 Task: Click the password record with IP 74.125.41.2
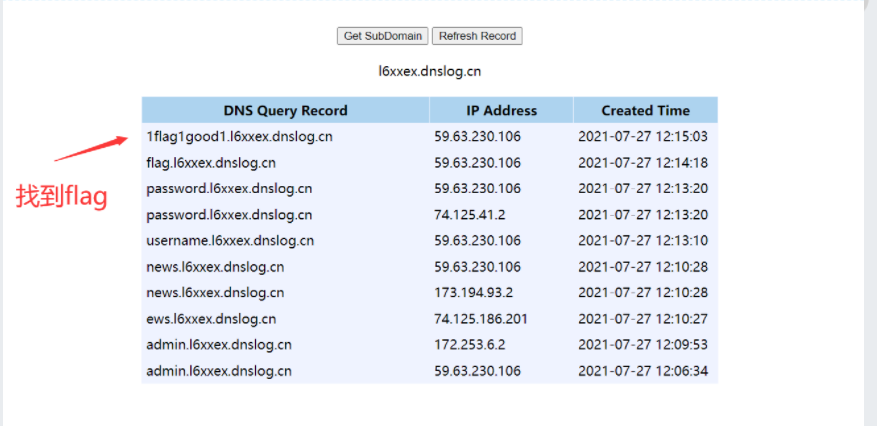229,215
